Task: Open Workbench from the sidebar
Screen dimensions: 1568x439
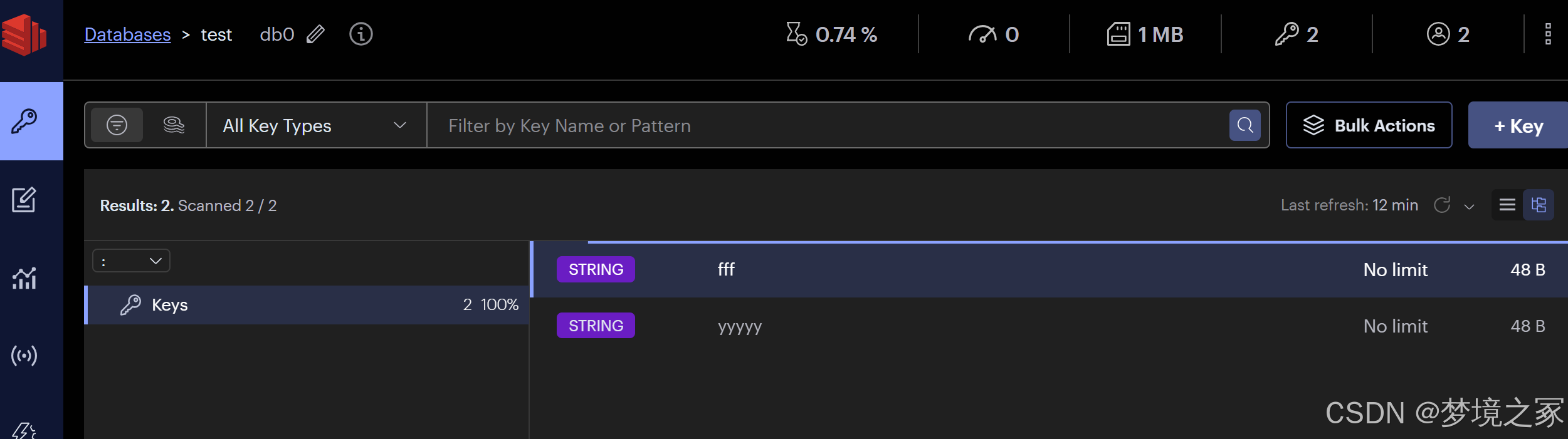Action: coord(24,200)
